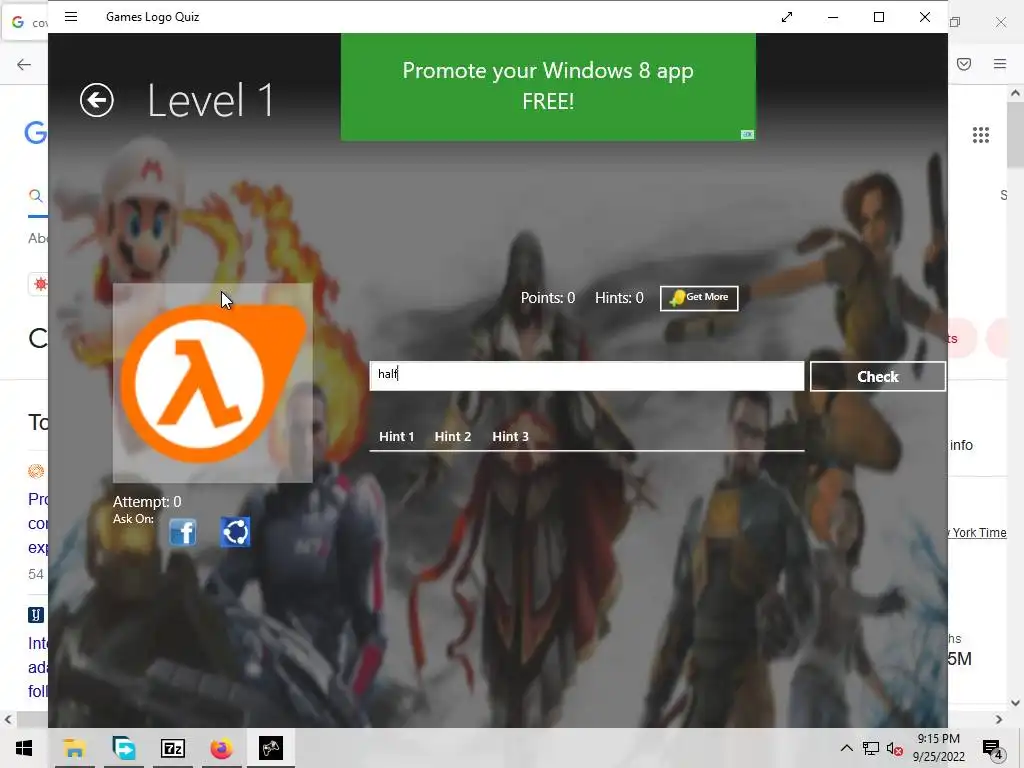Show hidden system tray icons
The width and height of the screenshot is (1024, 768).
[846, 748]
